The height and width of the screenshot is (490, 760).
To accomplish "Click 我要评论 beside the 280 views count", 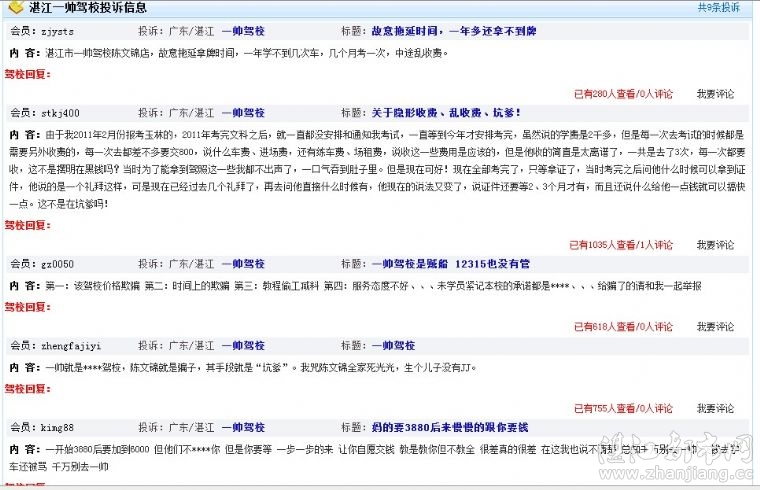I will (715, 94).
